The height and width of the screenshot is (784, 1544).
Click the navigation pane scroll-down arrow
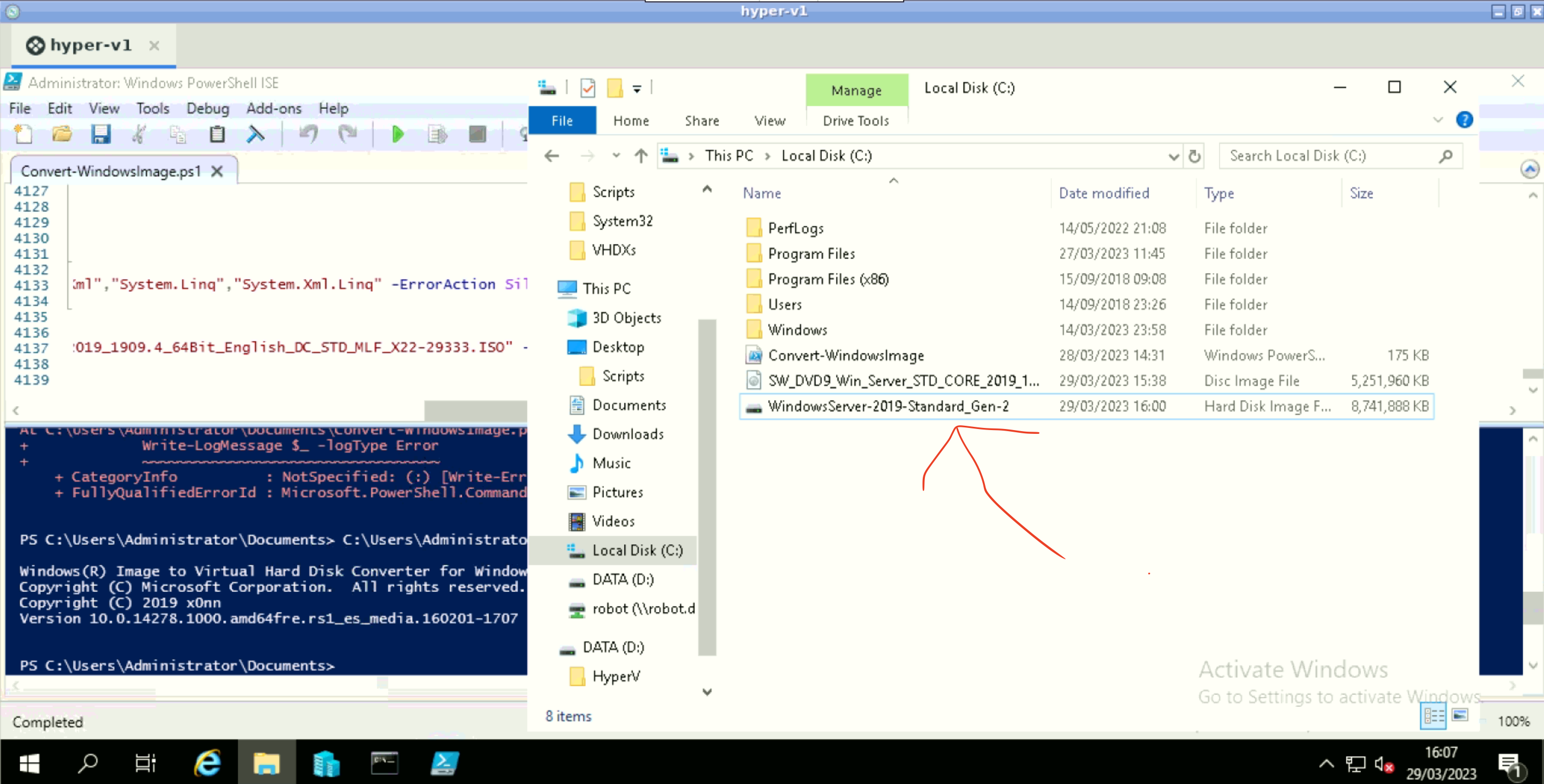coord(707,692)
